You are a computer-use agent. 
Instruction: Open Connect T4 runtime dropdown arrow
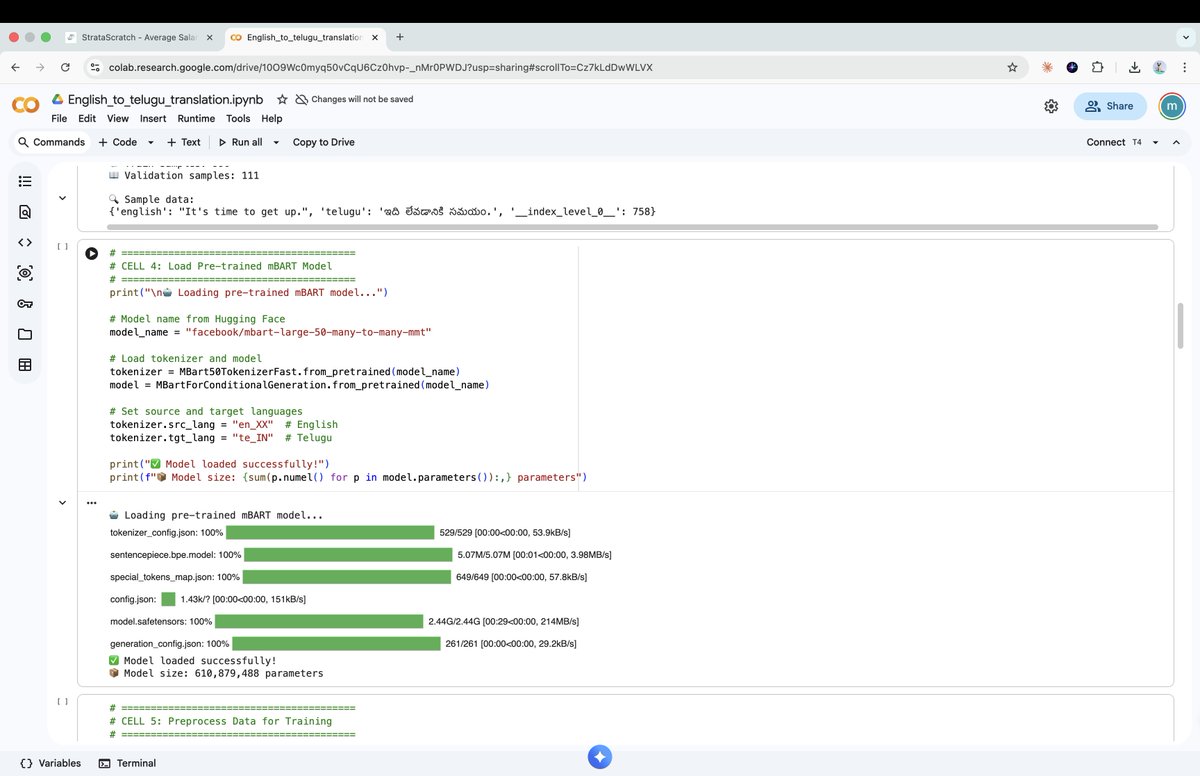click(1156, 142)
